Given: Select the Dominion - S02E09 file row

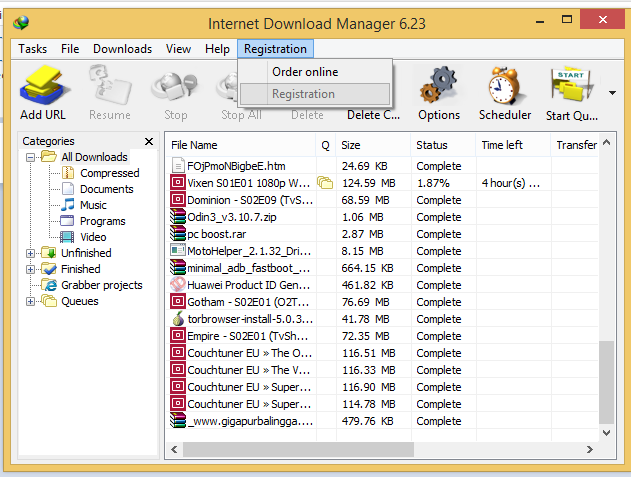Looking at the screenshot, I should point(382,200).
